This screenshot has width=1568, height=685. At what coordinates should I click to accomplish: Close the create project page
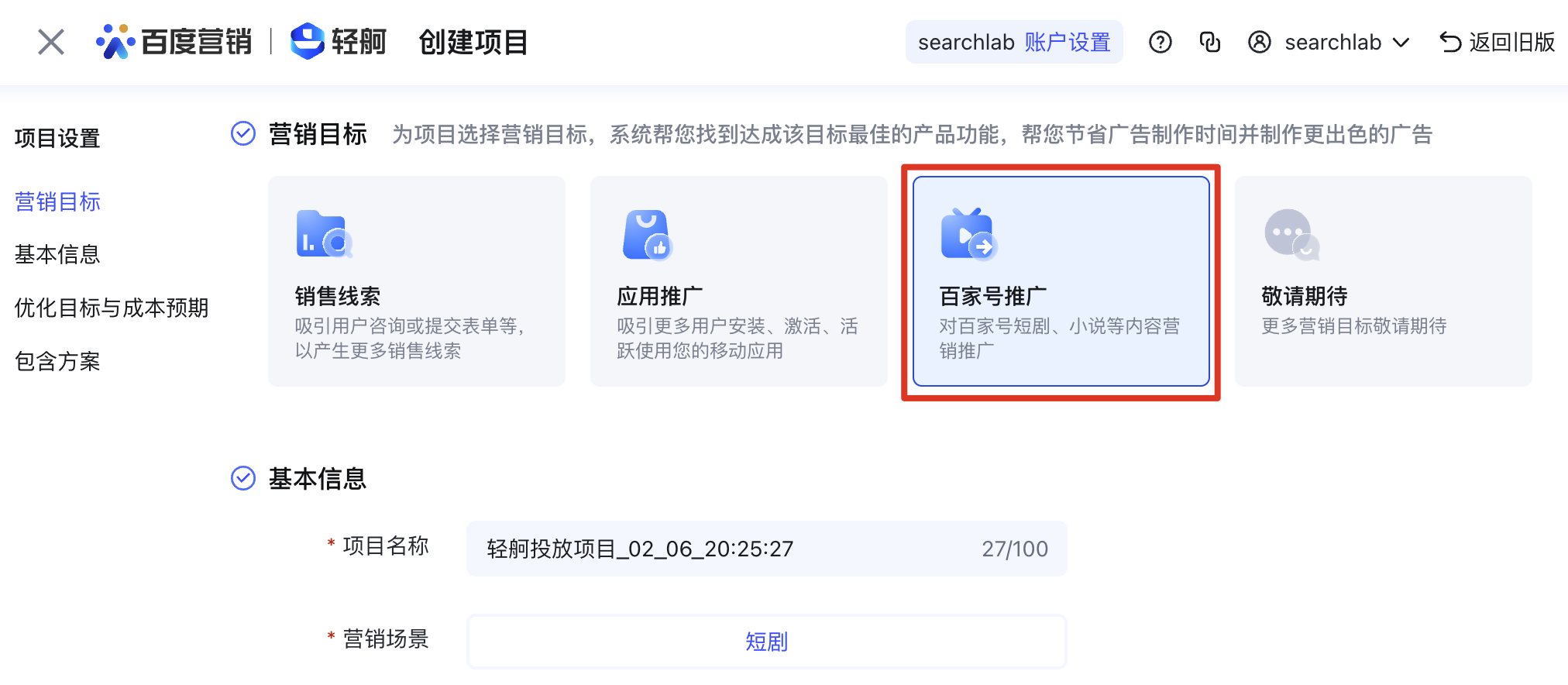[x=51, y=42]
